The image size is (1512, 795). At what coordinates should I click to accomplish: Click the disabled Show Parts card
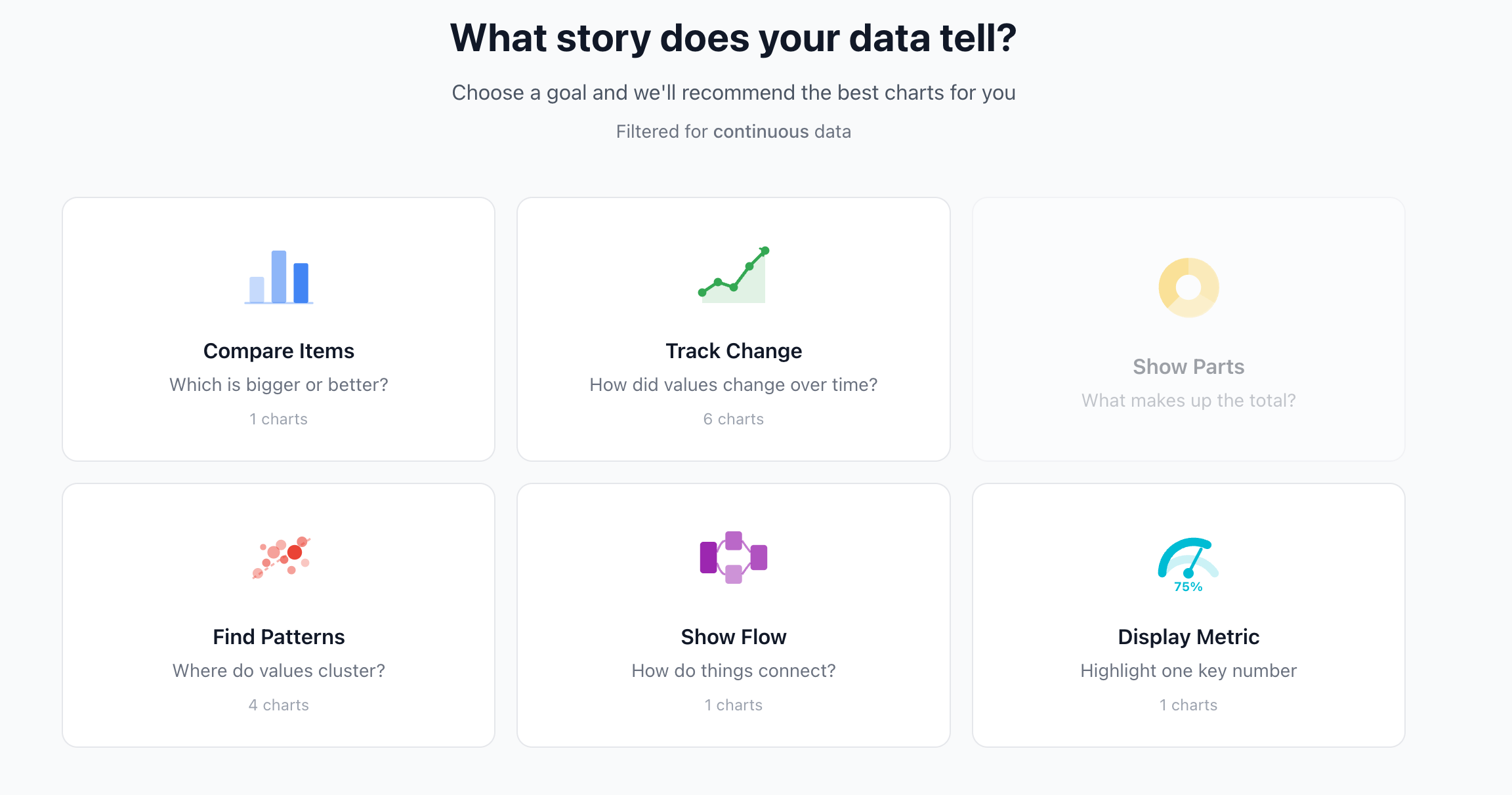click(x=1188, y=328)
